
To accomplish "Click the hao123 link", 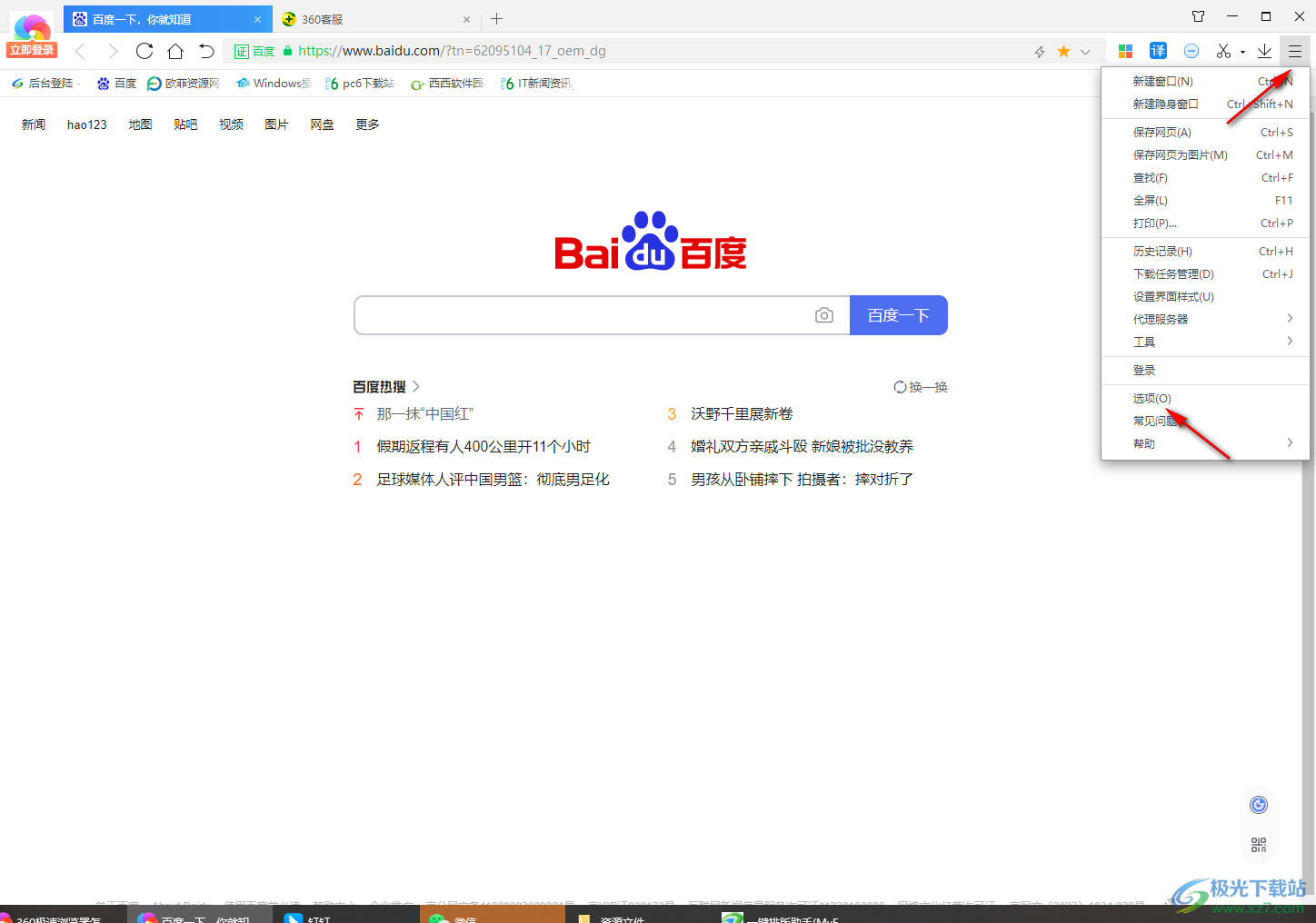I will point(87,124).
